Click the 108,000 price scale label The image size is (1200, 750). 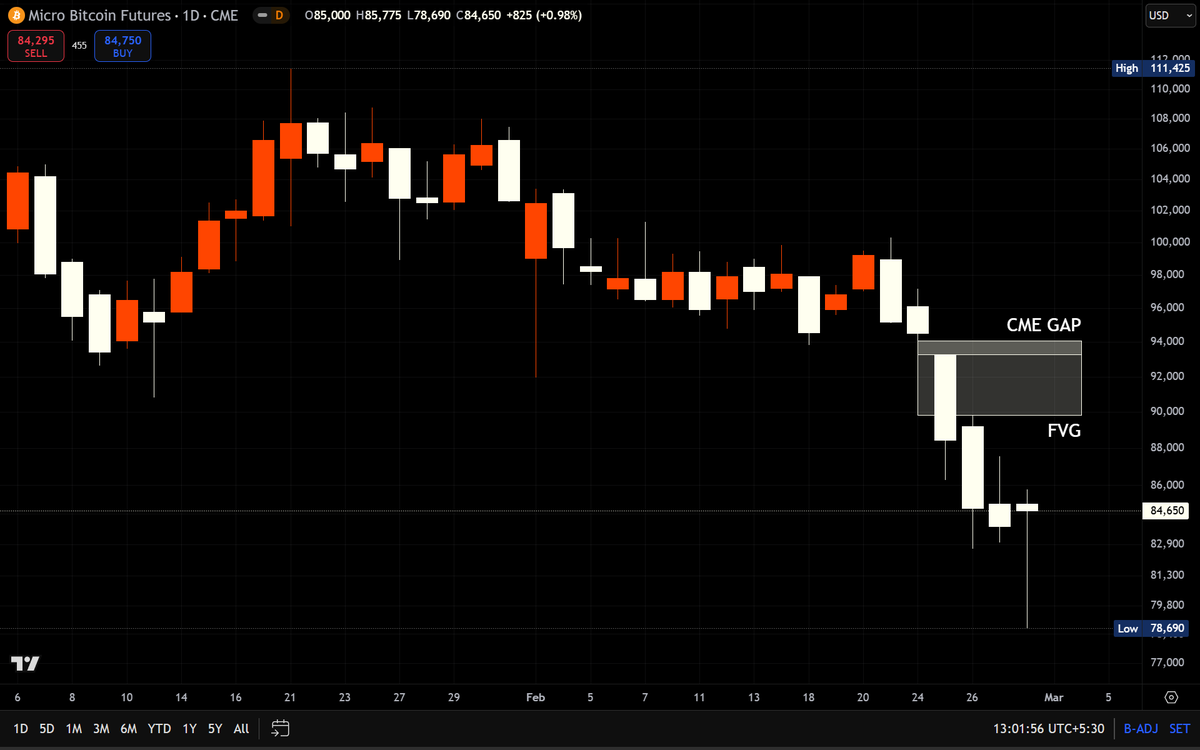(1169, 118)
